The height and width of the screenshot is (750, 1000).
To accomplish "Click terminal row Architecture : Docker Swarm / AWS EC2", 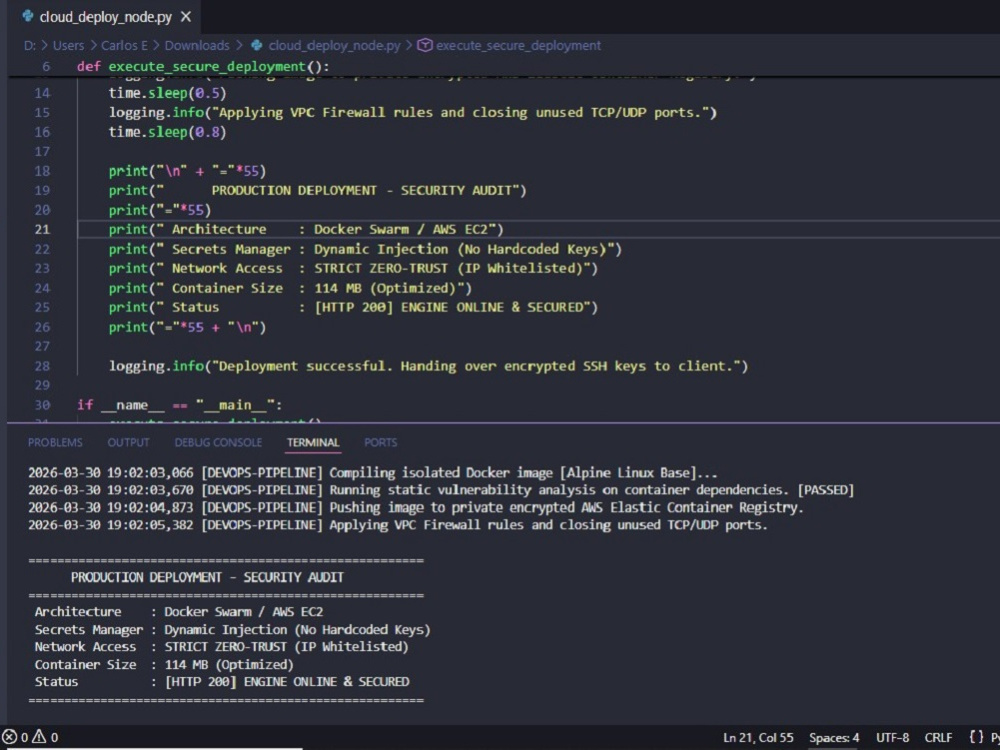I will pyautogui.click(x=179, y=612).
